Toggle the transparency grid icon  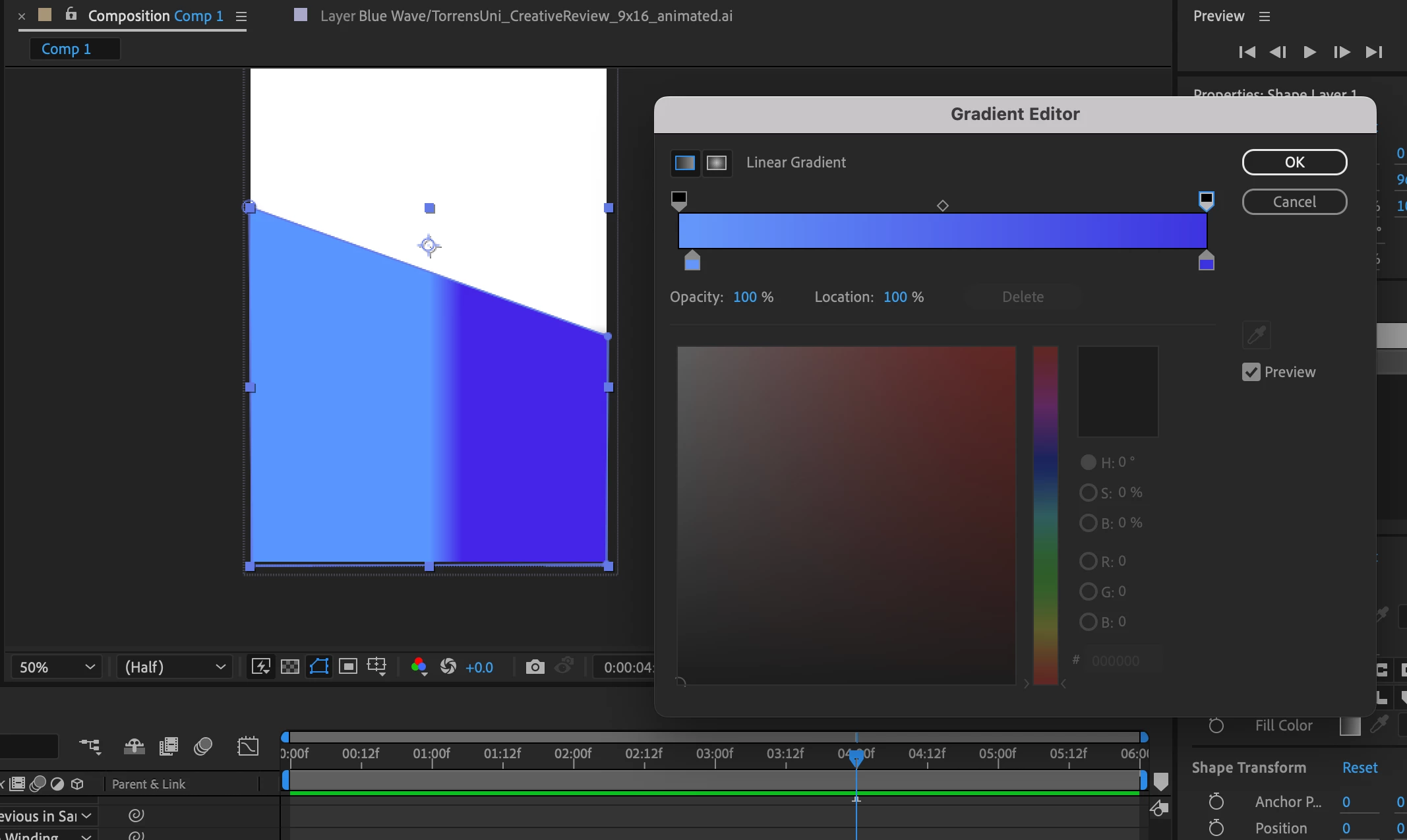click(290, 667)
